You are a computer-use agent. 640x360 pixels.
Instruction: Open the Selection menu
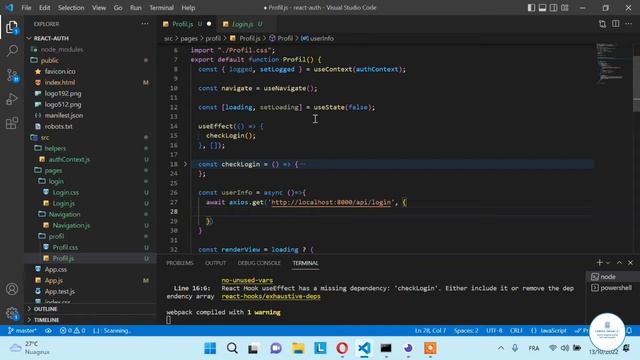click(71, 8)
